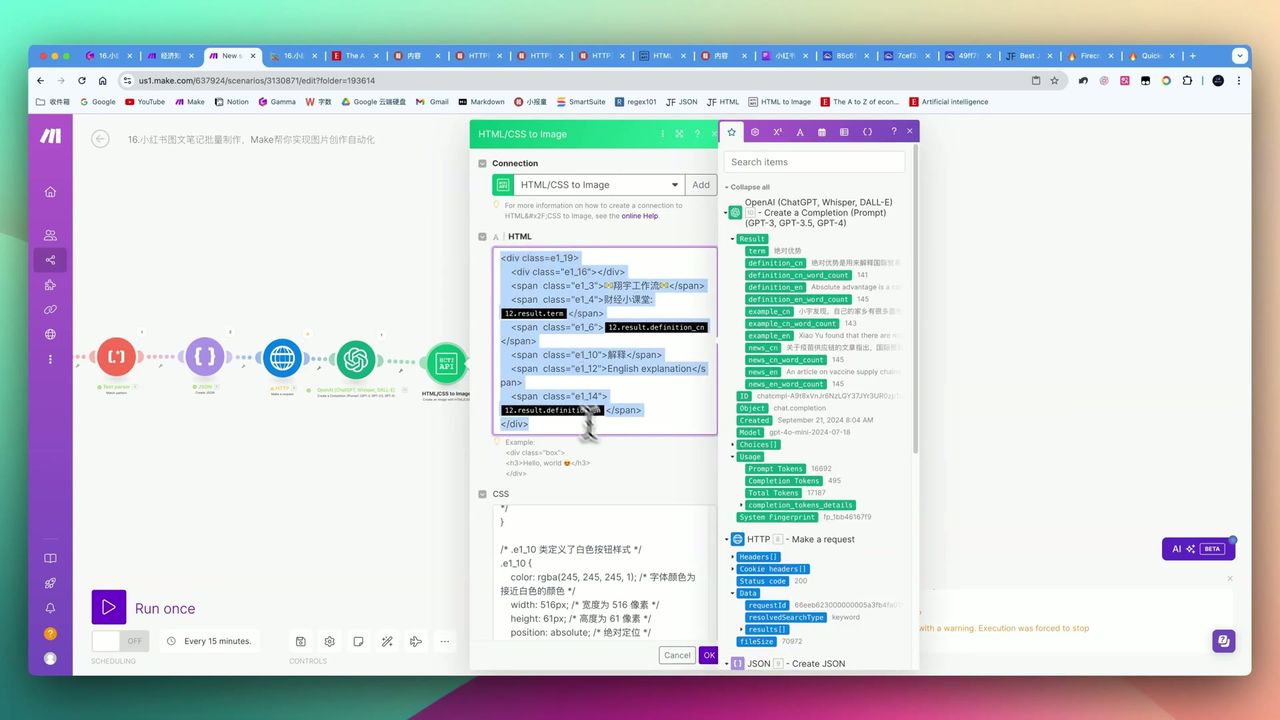This screenshot has width=1280, height=720.
Task: Click the Search items field in mapping panel
Action: pyautogui.click(x=815, y=161)
